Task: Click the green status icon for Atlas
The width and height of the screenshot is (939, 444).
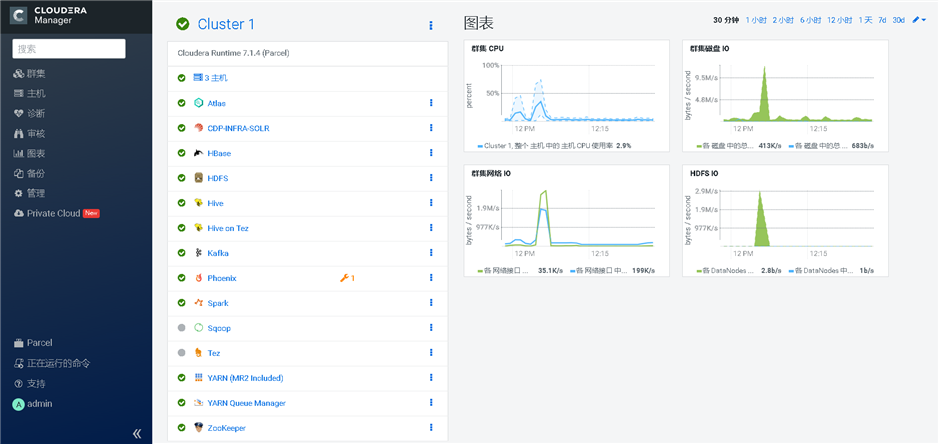Action: pos(181,103)
